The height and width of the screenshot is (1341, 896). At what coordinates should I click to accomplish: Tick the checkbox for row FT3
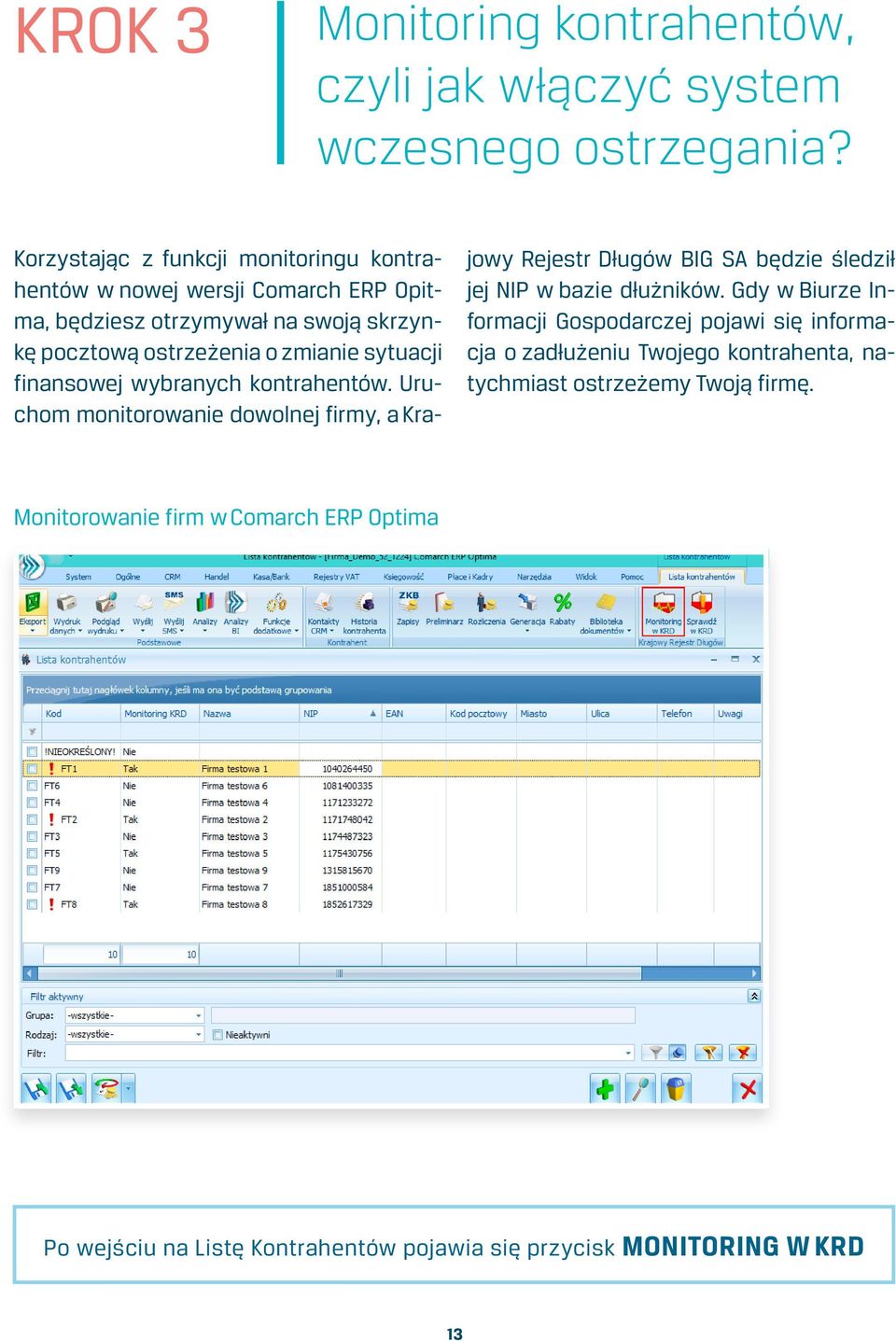coord(32,836)
